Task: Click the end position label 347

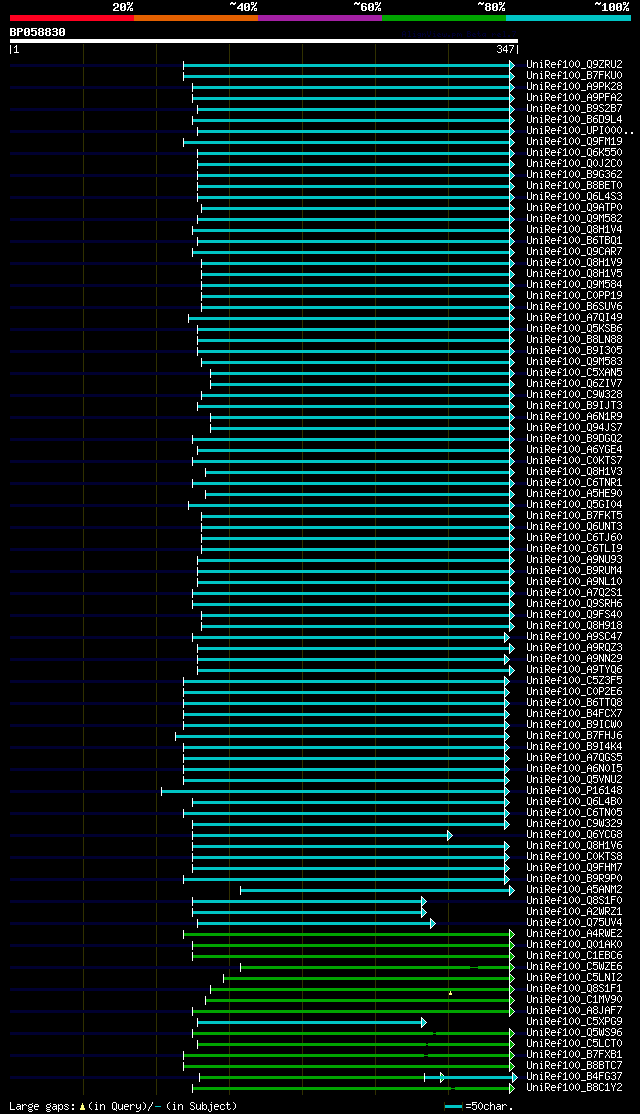Action: (505, 50)
